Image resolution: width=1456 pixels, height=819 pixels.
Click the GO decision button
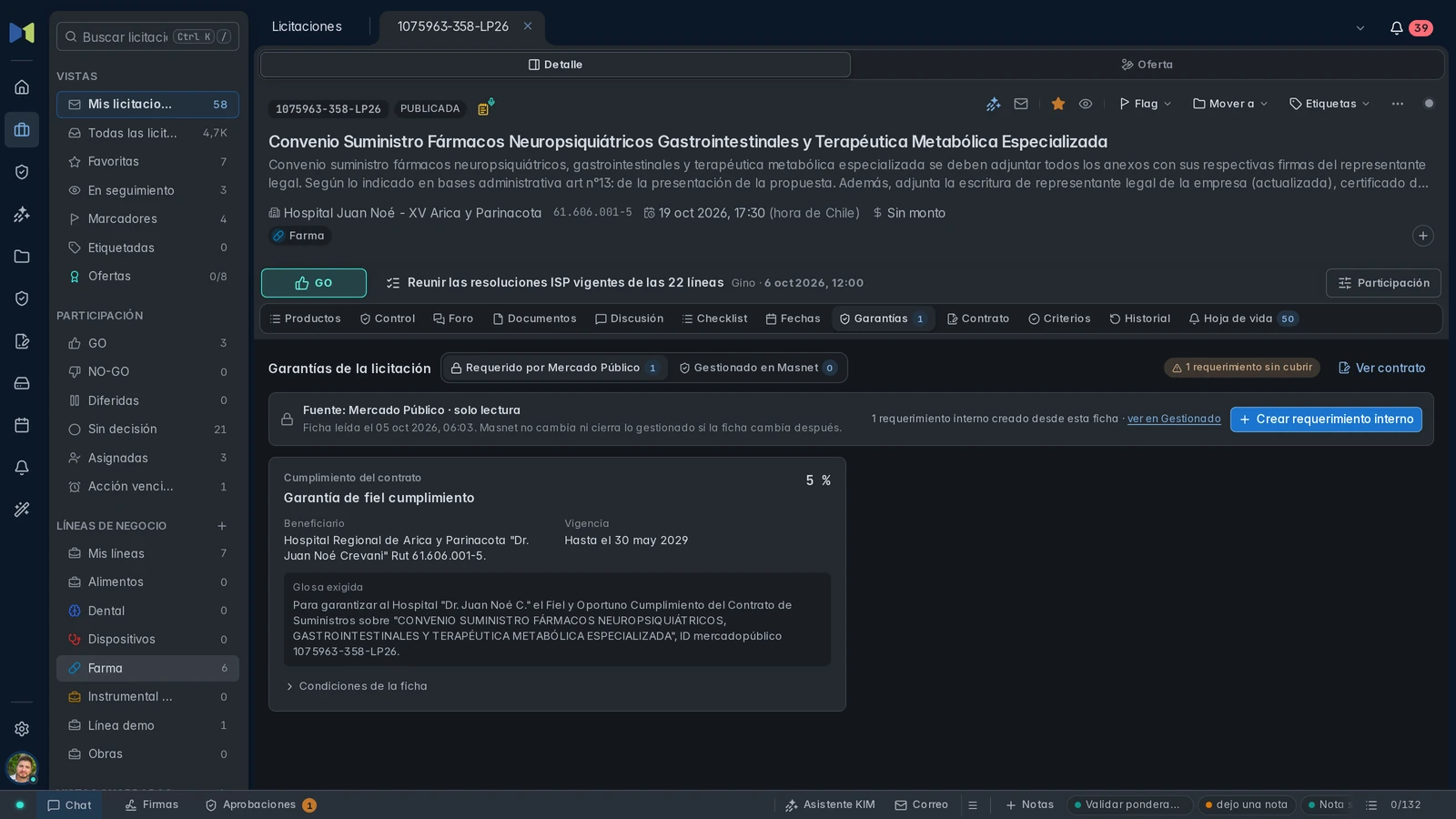[x=314, y=283]
